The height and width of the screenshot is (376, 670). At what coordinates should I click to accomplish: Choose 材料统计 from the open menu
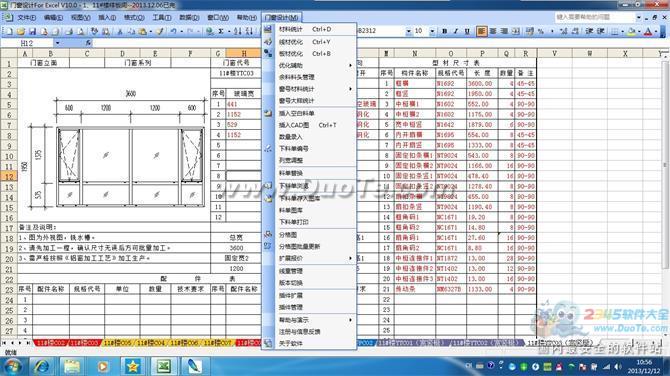(x=314, y=29)
